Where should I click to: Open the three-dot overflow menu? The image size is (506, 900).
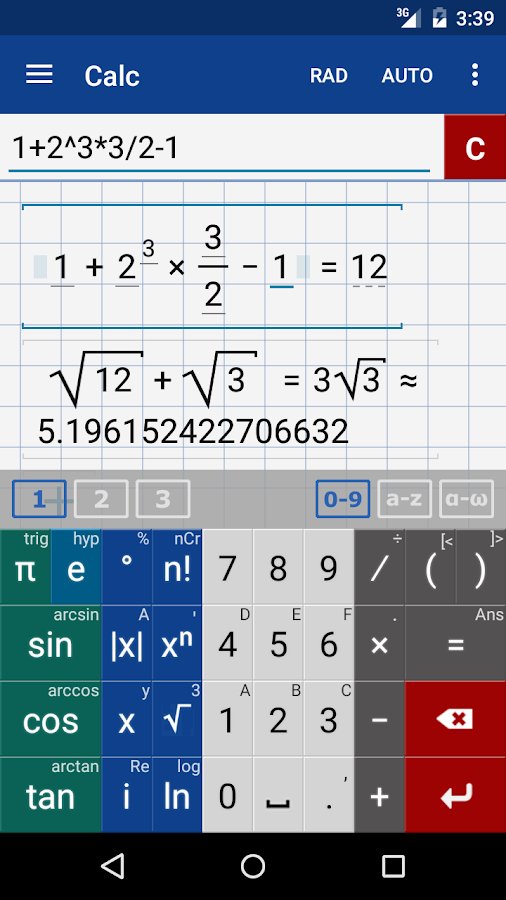pos(474,75)
